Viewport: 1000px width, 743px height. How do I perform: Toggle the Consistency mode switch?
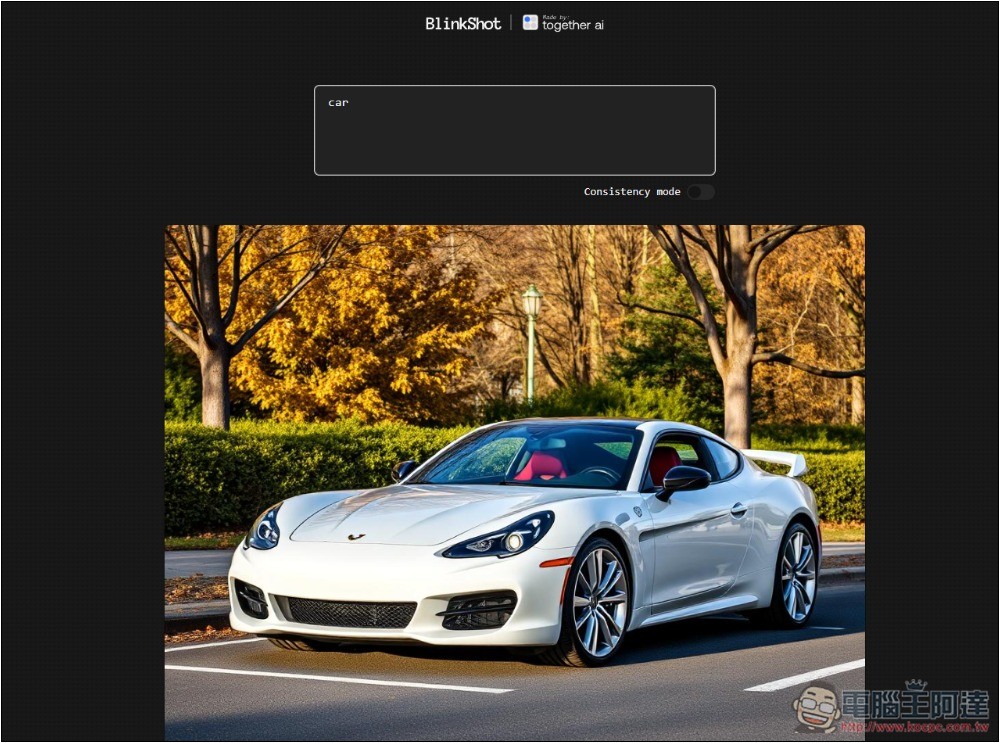tap(701, 192)
